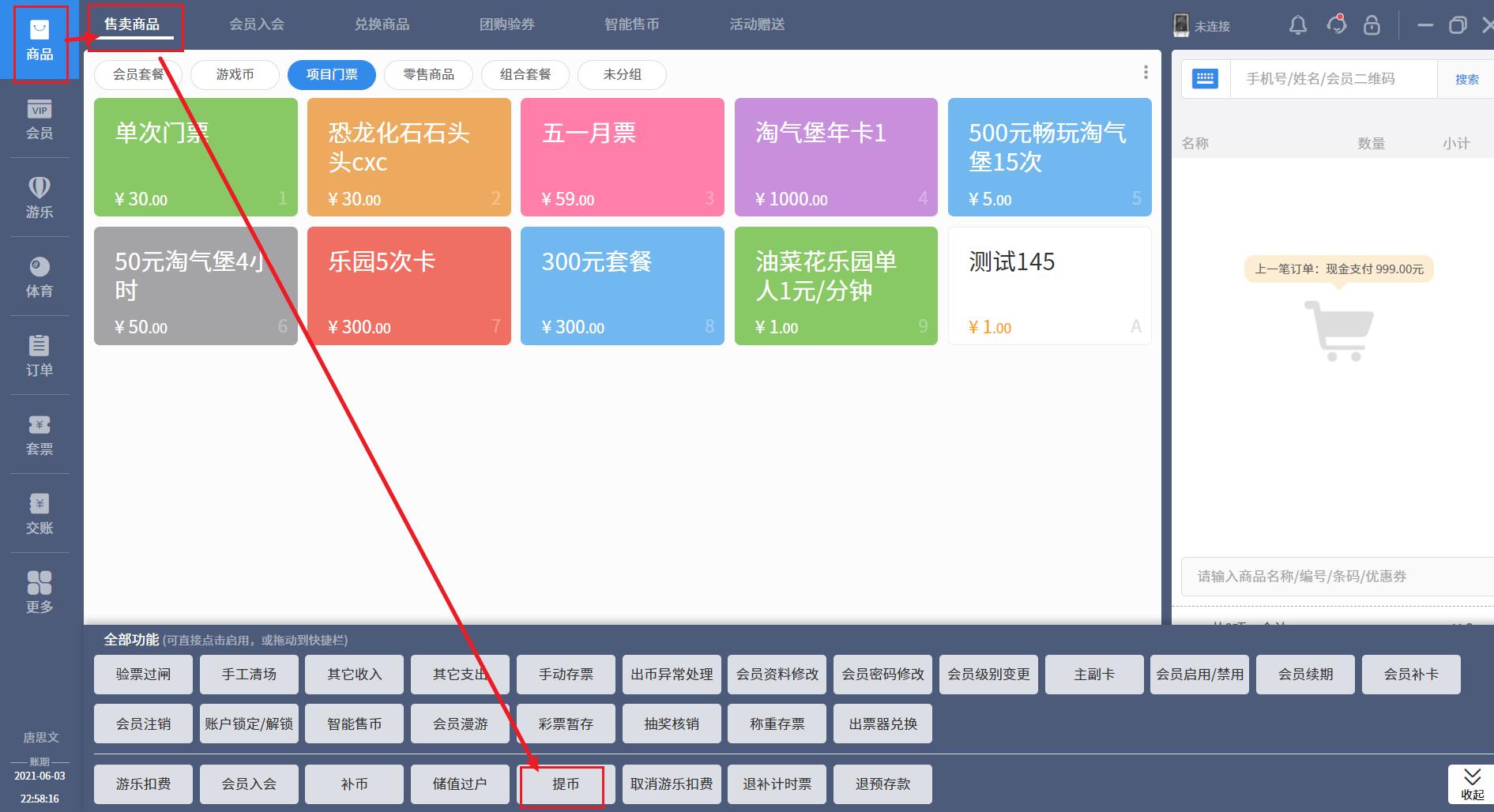This screenshot has width=1494, height=812.
Task: Click the customer service headset icon
Action: (1337, 25)
